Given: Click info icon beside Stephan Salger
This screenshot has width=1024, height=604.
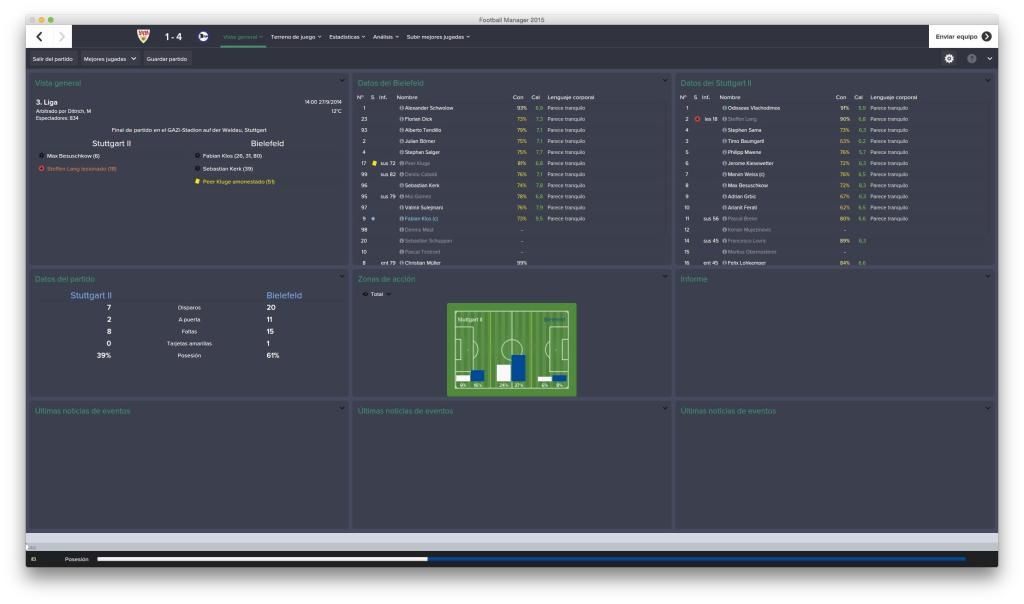Looking at the screenshot, I should click(x=402, y=152).
